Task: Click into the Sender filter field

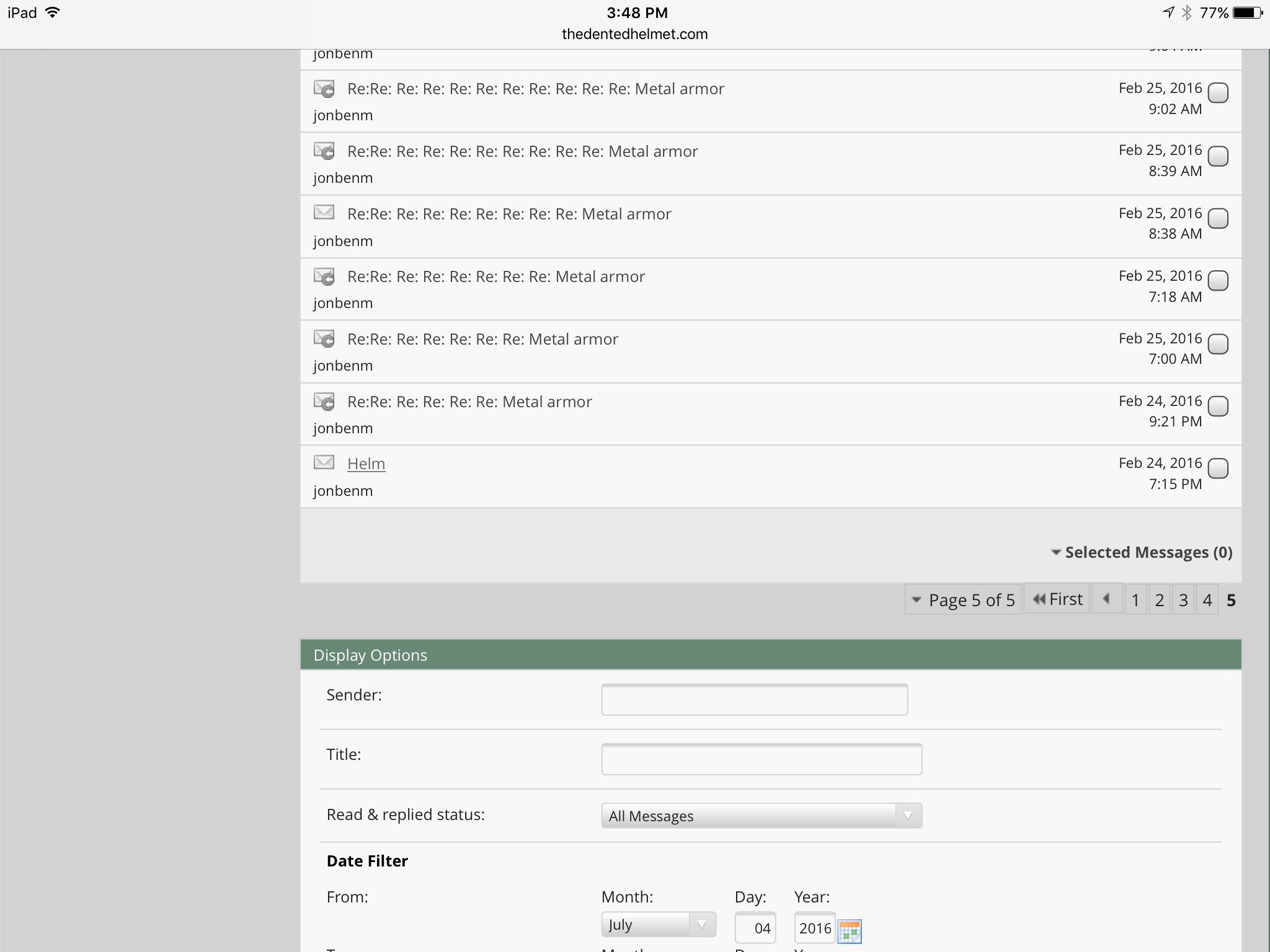Action: (754, 700)
